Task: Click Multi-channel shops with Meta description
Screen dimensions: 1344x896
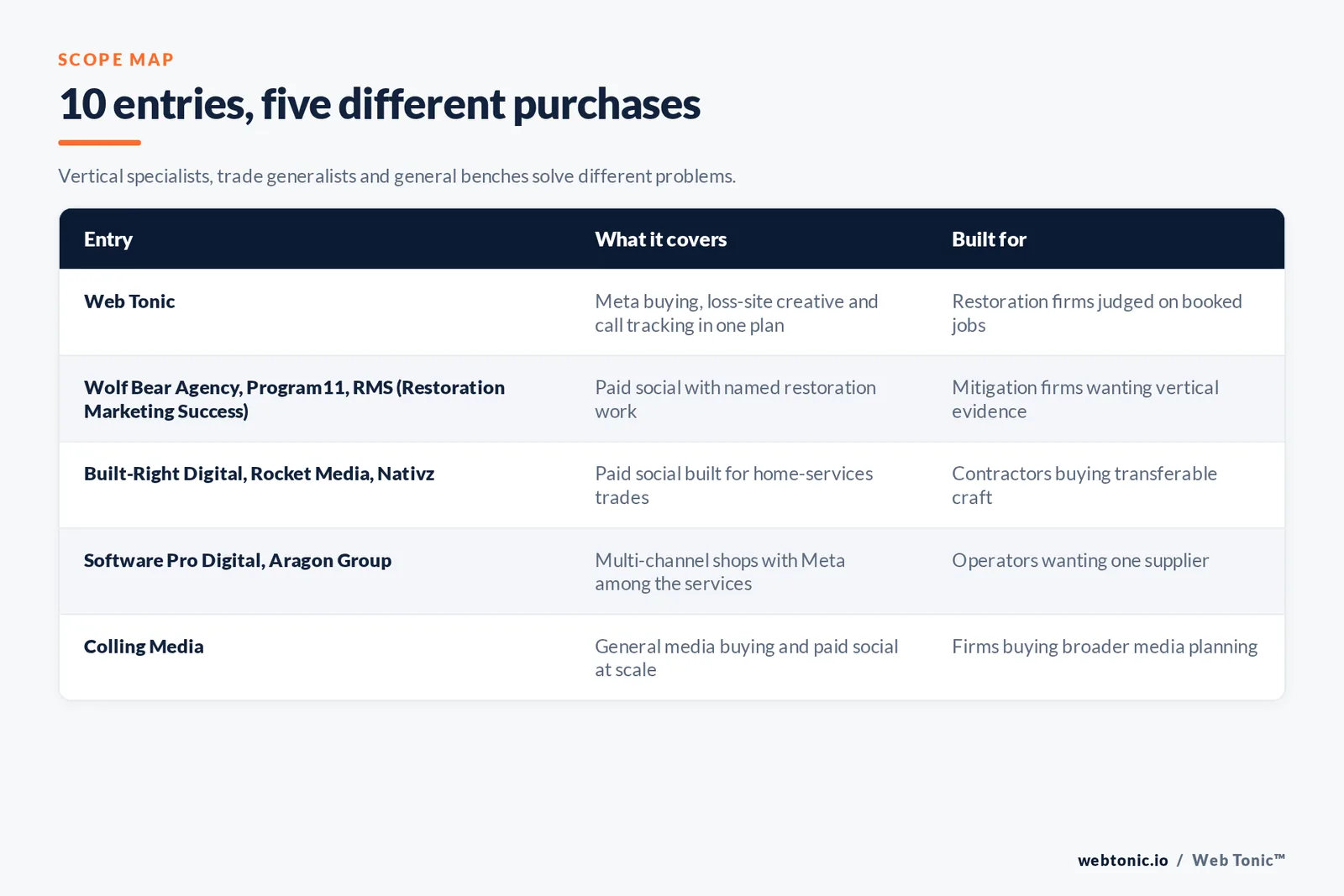Action: pyautogui.click(x=720, y=572)
